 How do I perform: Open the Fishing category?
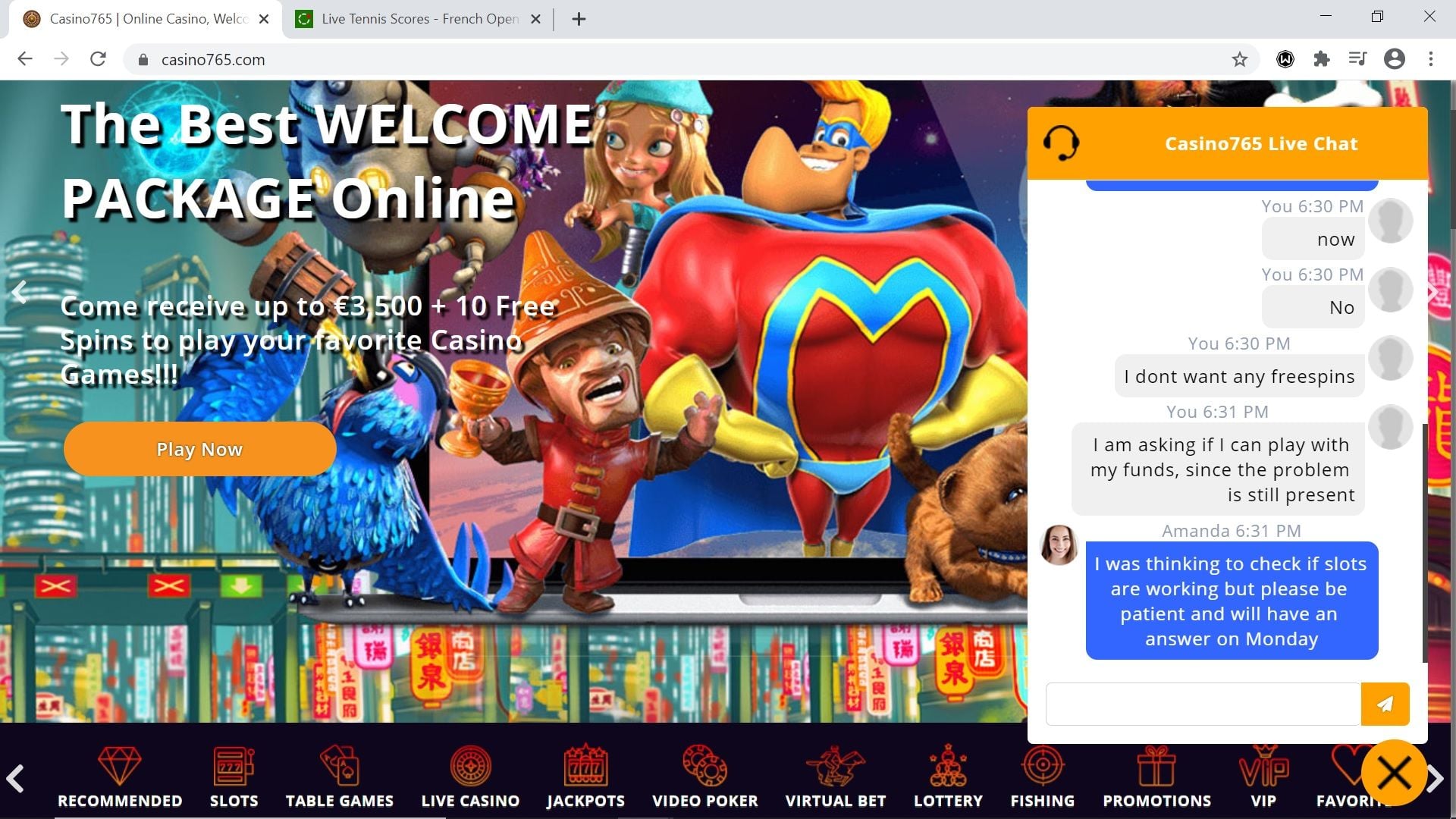(1042, 776)
